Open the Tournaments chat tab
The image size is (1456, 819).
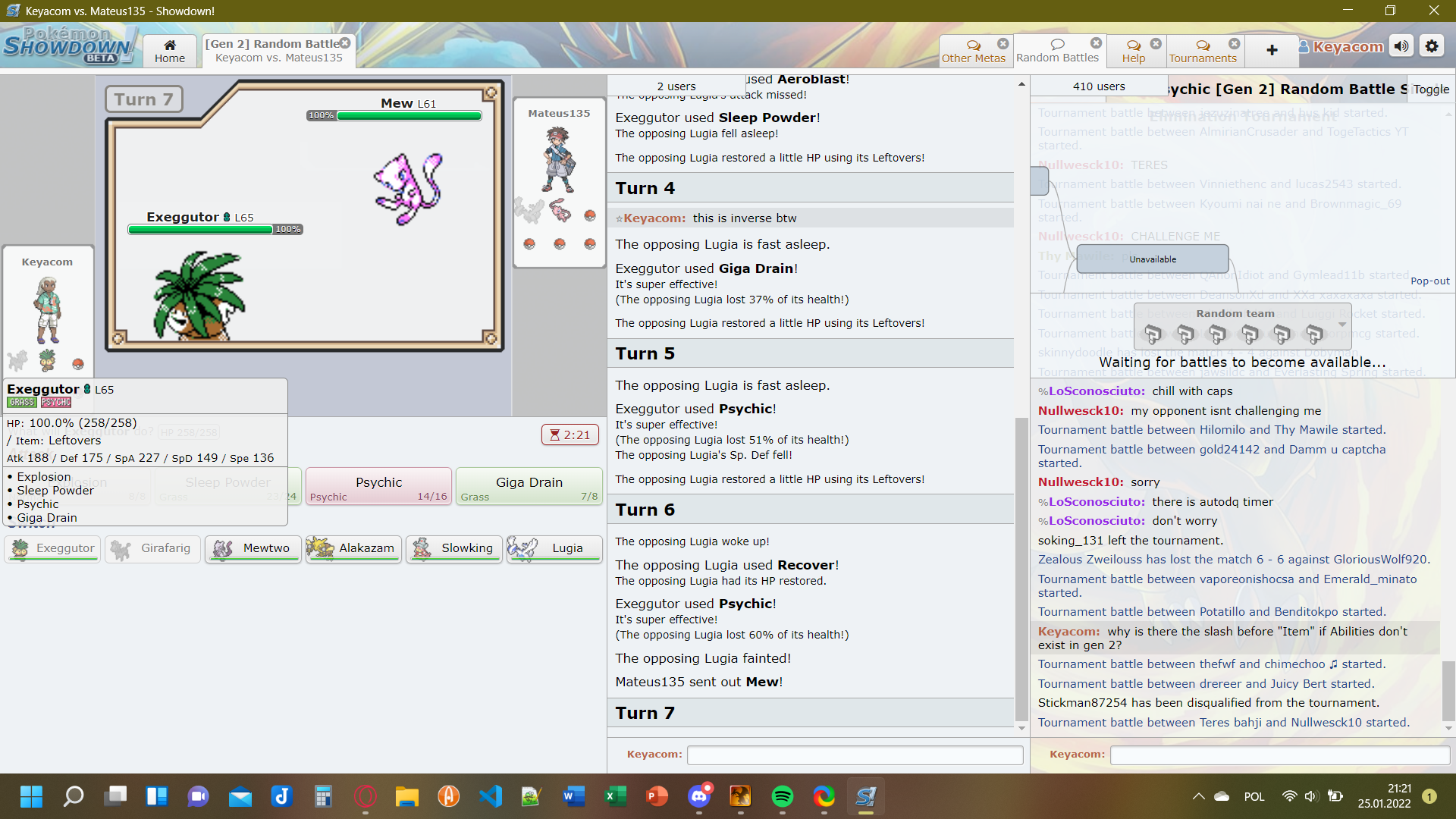tap(1203, 51)
